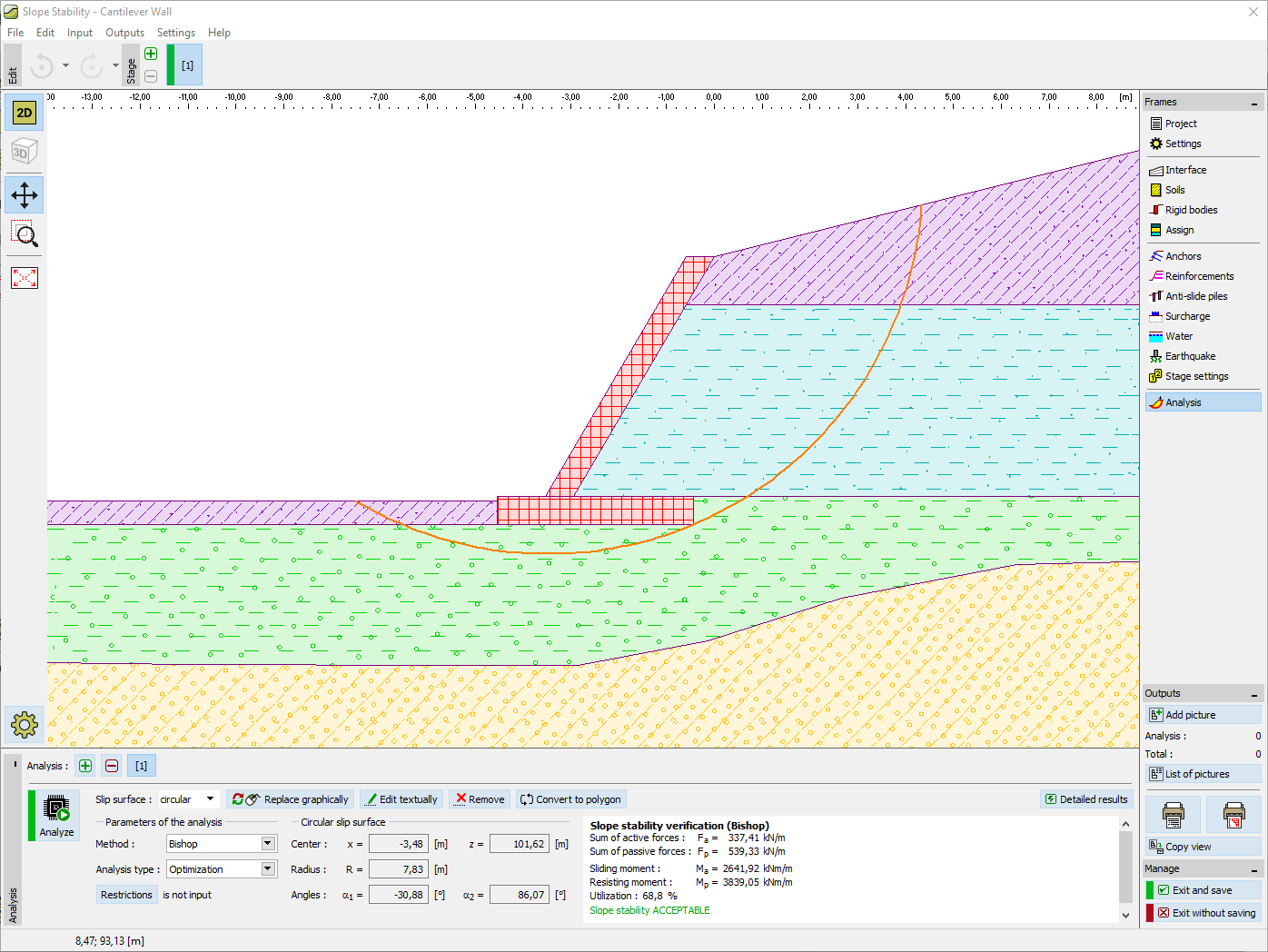
Task: Activate the zoom window tool
Action: click(24, 235)
